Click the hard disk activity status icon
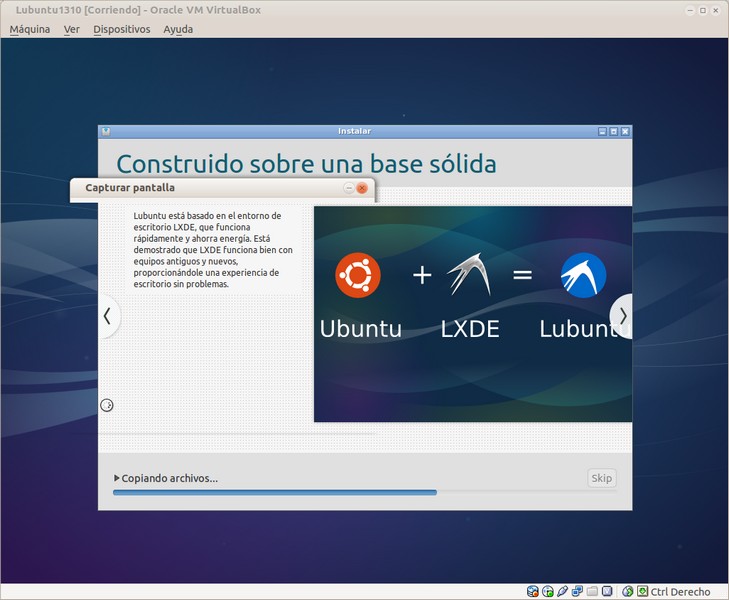The height and width of the screenshot is (600, 729). tap(533, 592)
